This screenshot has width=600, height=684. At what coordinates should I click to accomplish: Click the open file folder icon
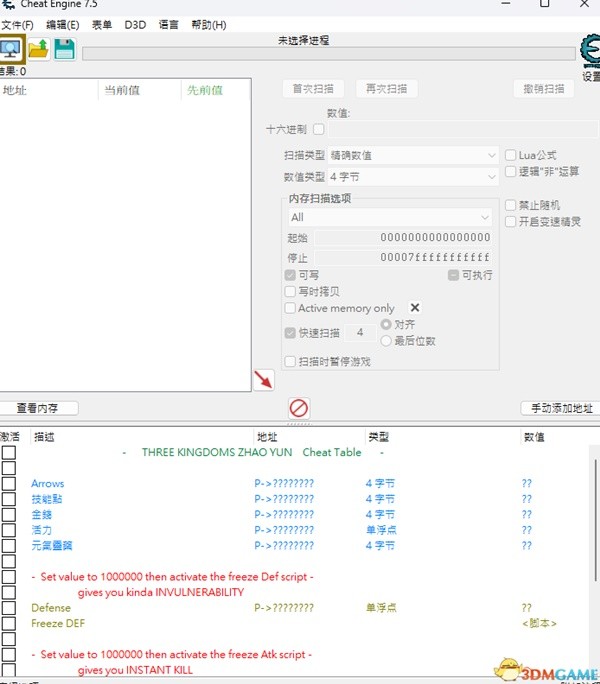(38, 48)
